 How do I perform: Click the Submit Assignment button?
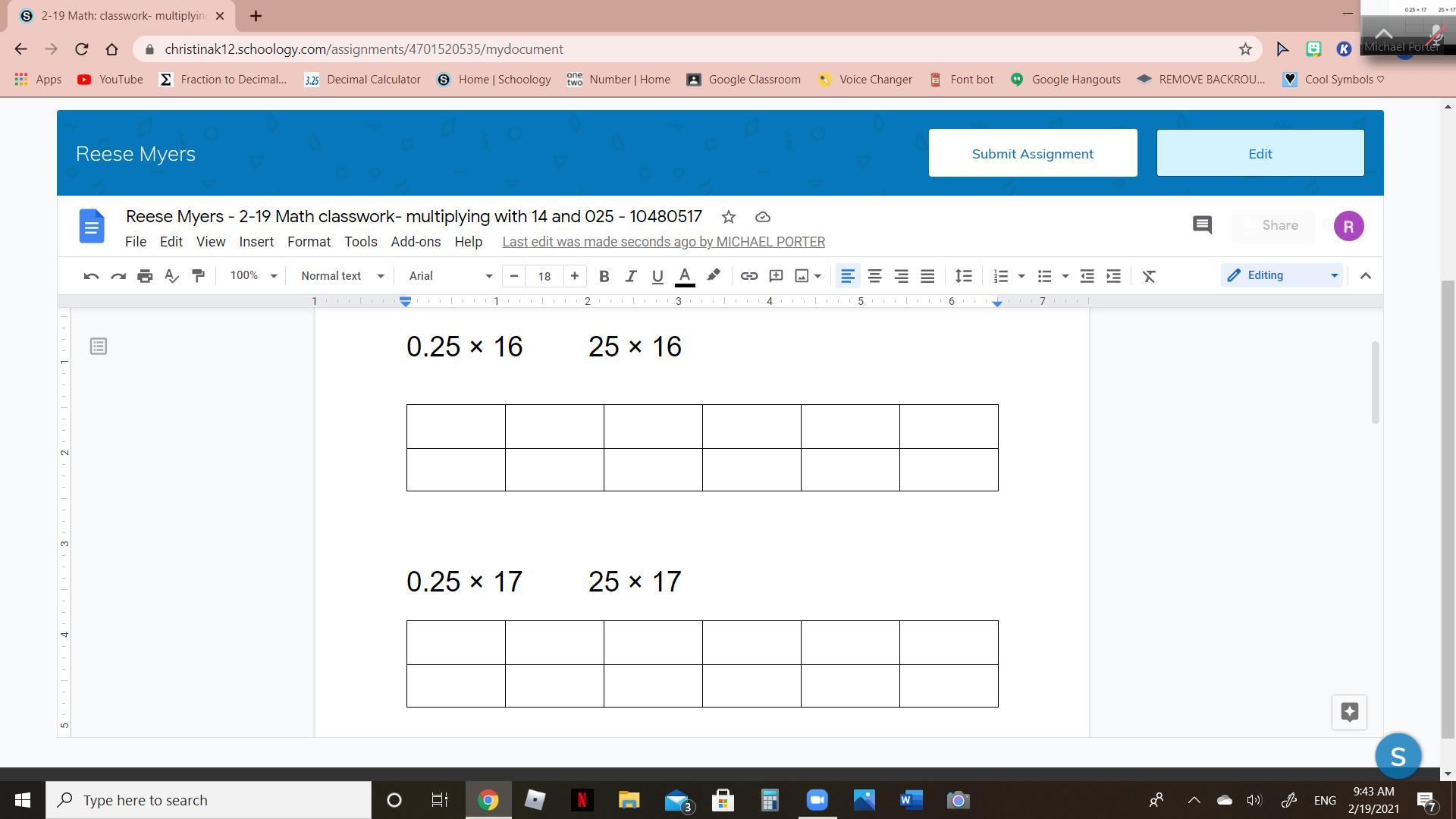coord(1032,153)
